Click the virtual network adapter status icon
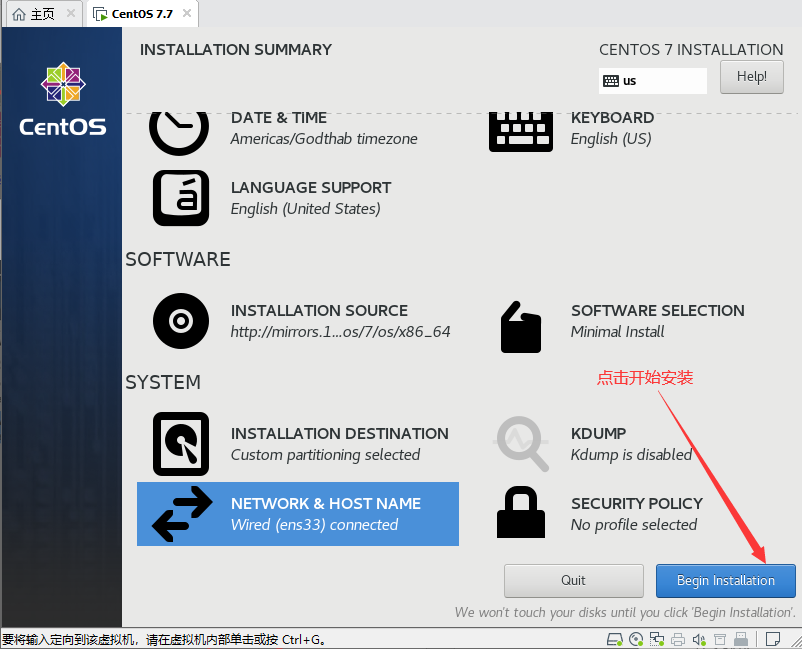This screenshot has height=649, width=802. coord(657,639)
